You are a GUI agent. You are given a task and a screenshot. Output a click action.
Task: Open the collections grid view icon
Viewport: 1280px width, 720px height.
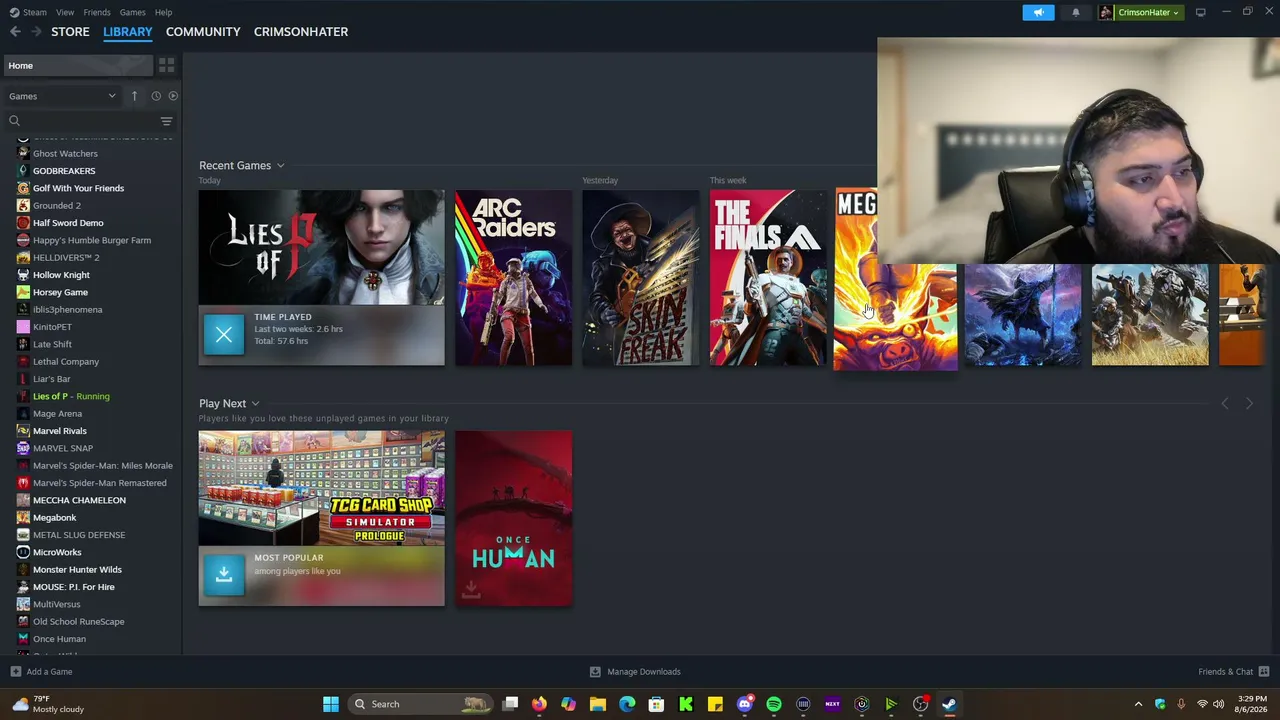[167, 65]
